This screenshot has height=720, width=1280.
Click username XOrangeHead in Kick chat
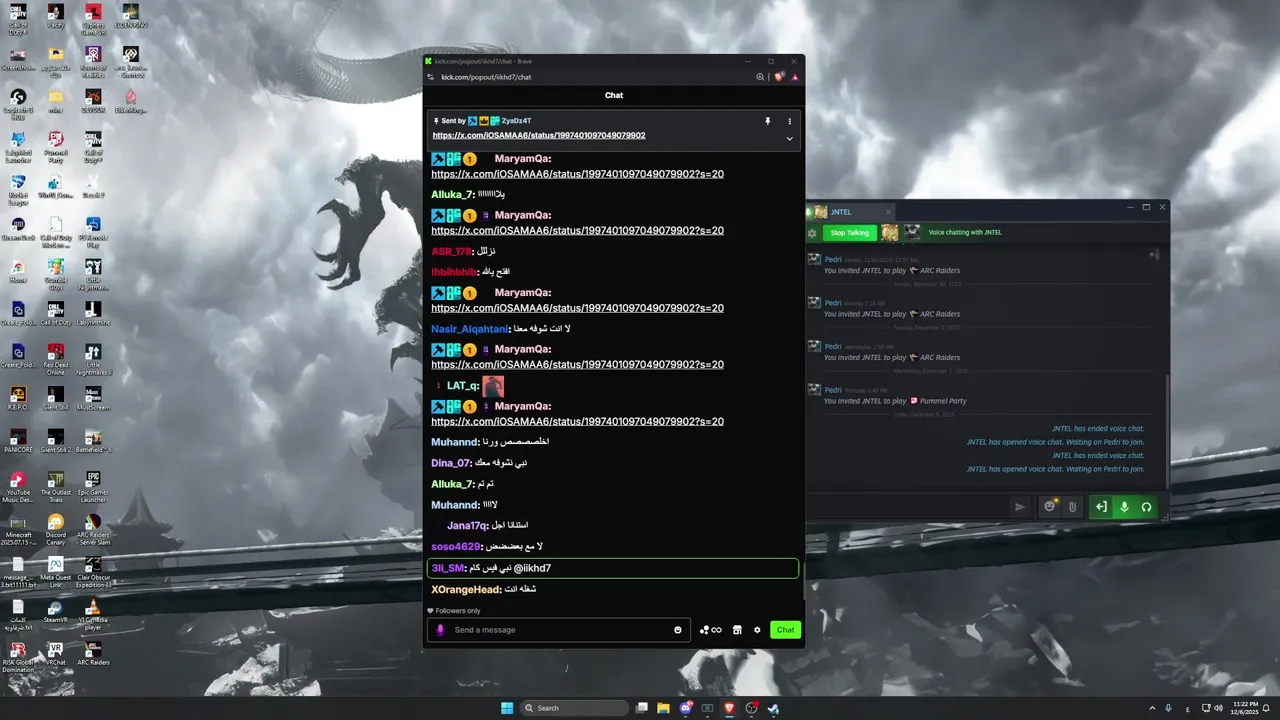(x=466, y=589)
